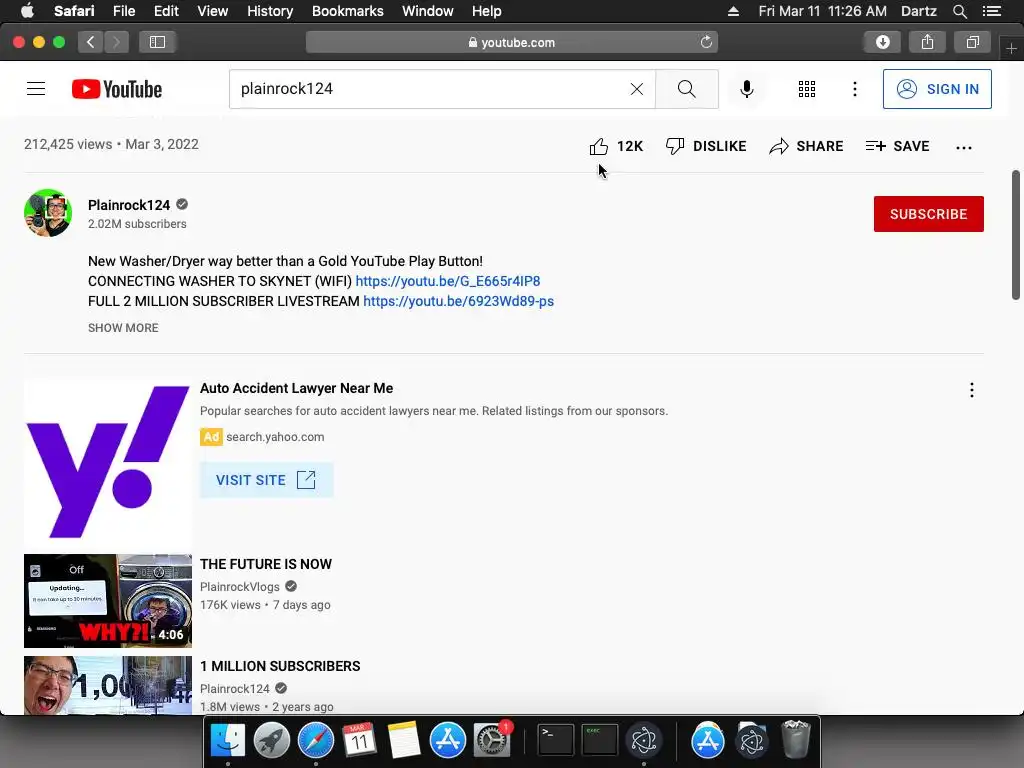Screen dimensions: 1024x768
Task: Open Calendar in the dock
Action: [x=360, y=740]
